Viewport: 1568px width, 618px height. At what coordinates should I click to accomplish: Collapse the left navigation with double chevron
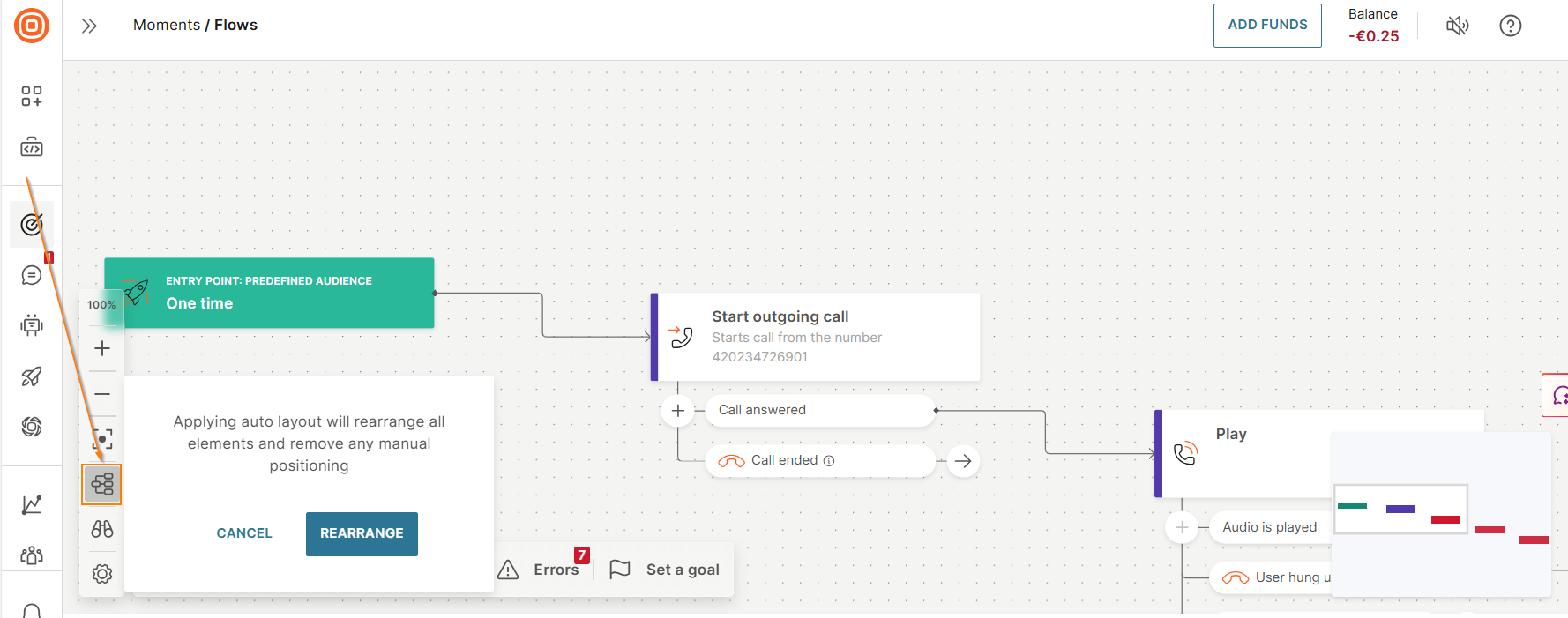[x=88, y=26]
